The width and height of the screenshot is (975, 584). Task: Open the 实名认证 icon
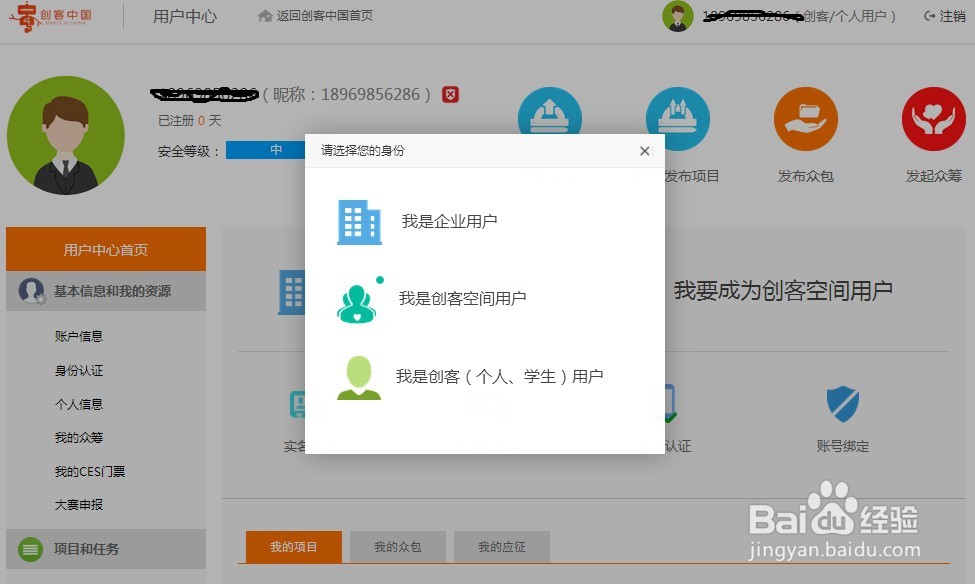coord(295,404)
